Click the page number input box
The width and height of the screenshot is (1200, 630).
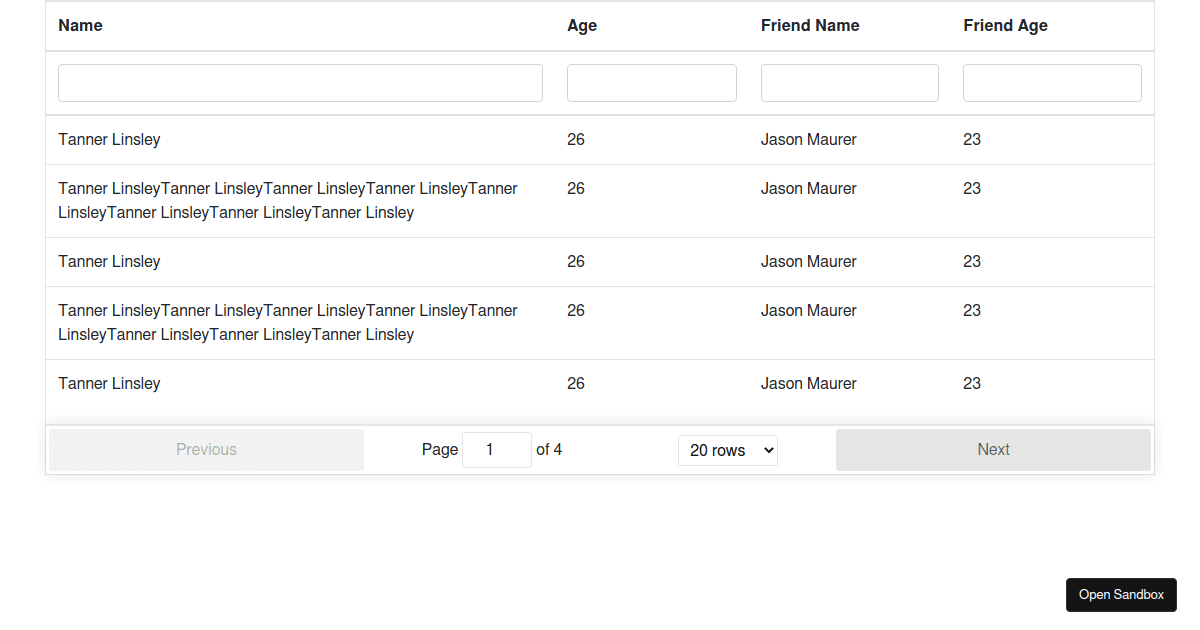(496, 449)
